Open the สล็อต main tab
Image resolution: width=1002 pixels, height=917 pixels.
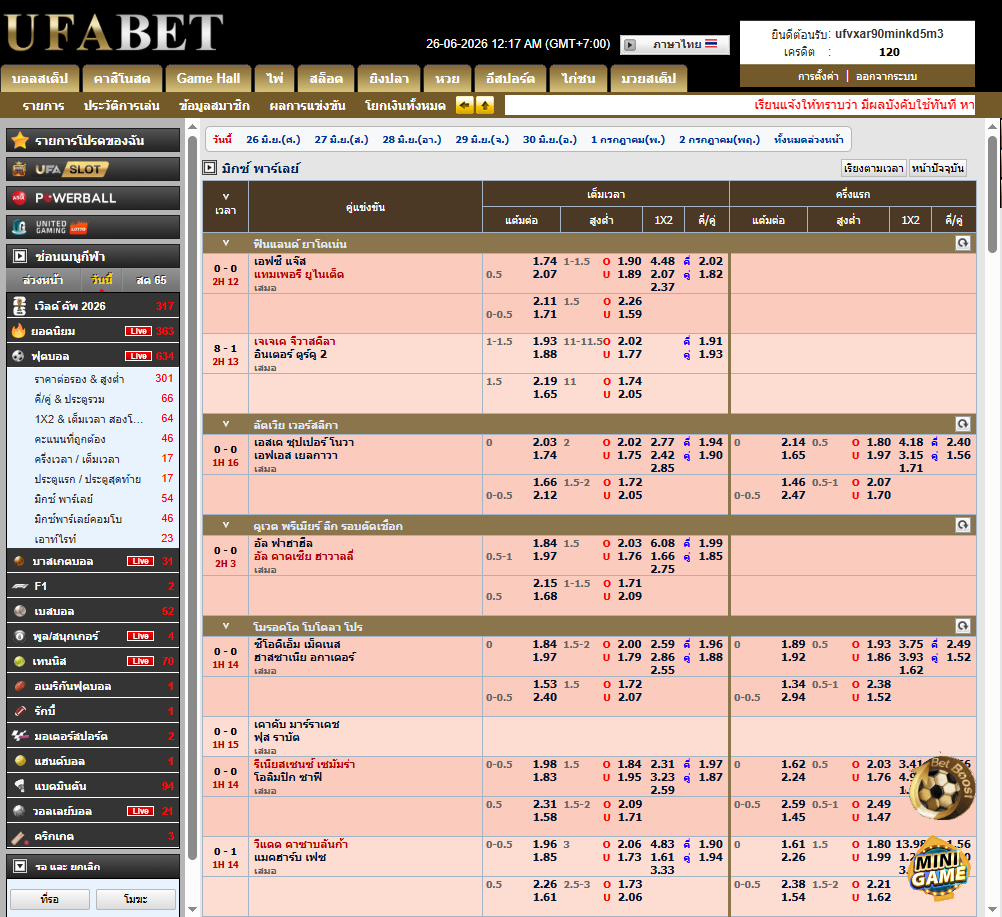326,79
